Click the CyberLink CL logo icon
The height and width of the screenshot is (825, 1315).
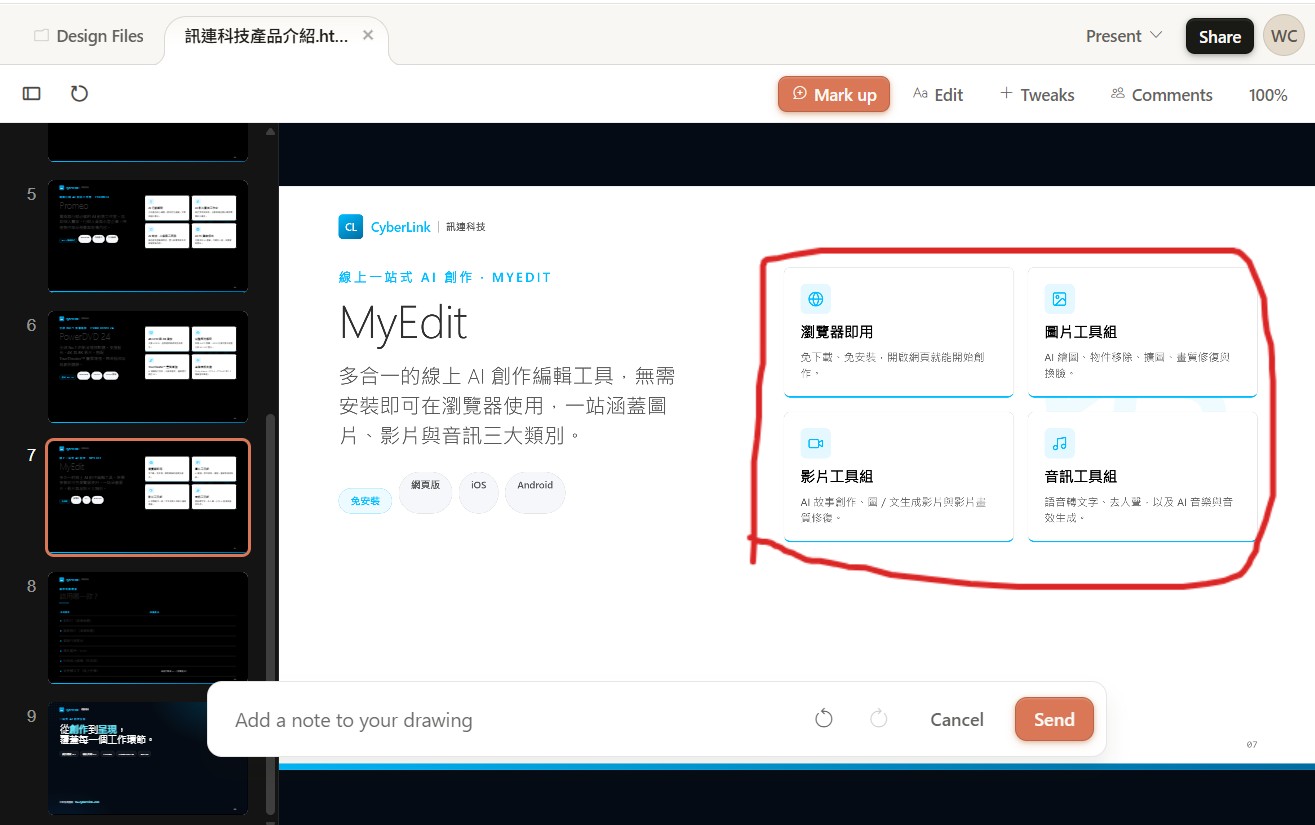pos(350,227)
